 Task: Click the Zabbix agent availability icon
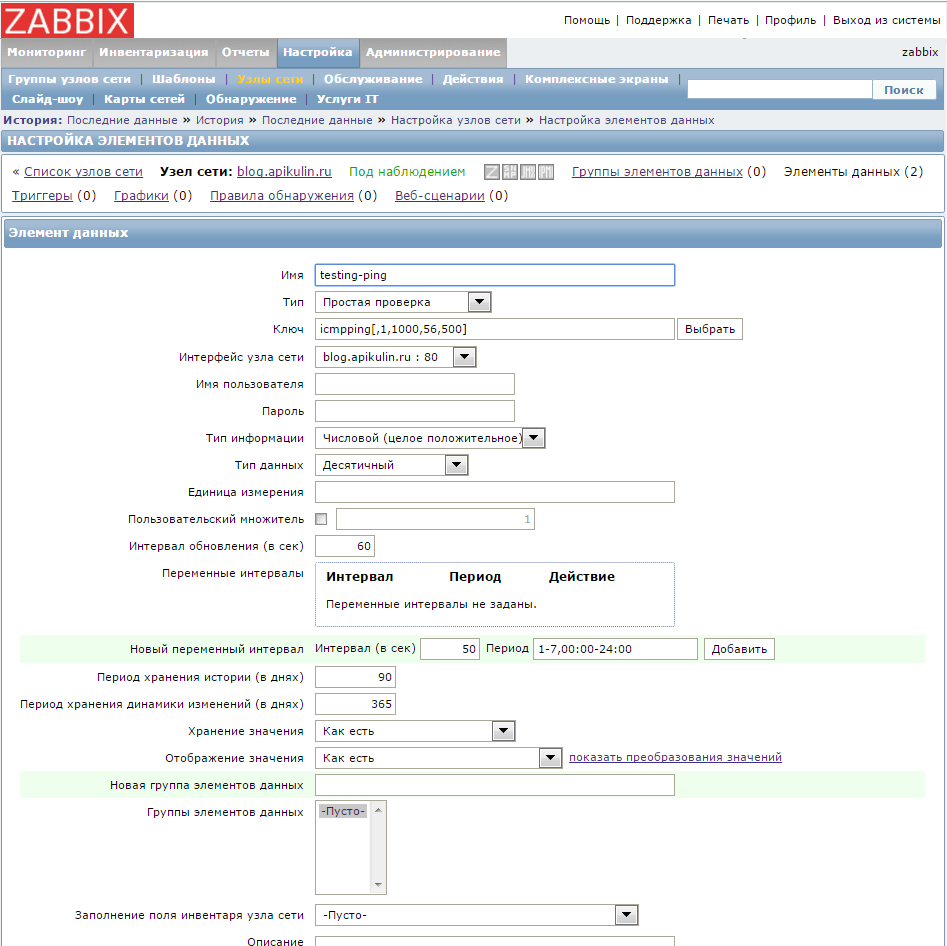coord(492,172)
